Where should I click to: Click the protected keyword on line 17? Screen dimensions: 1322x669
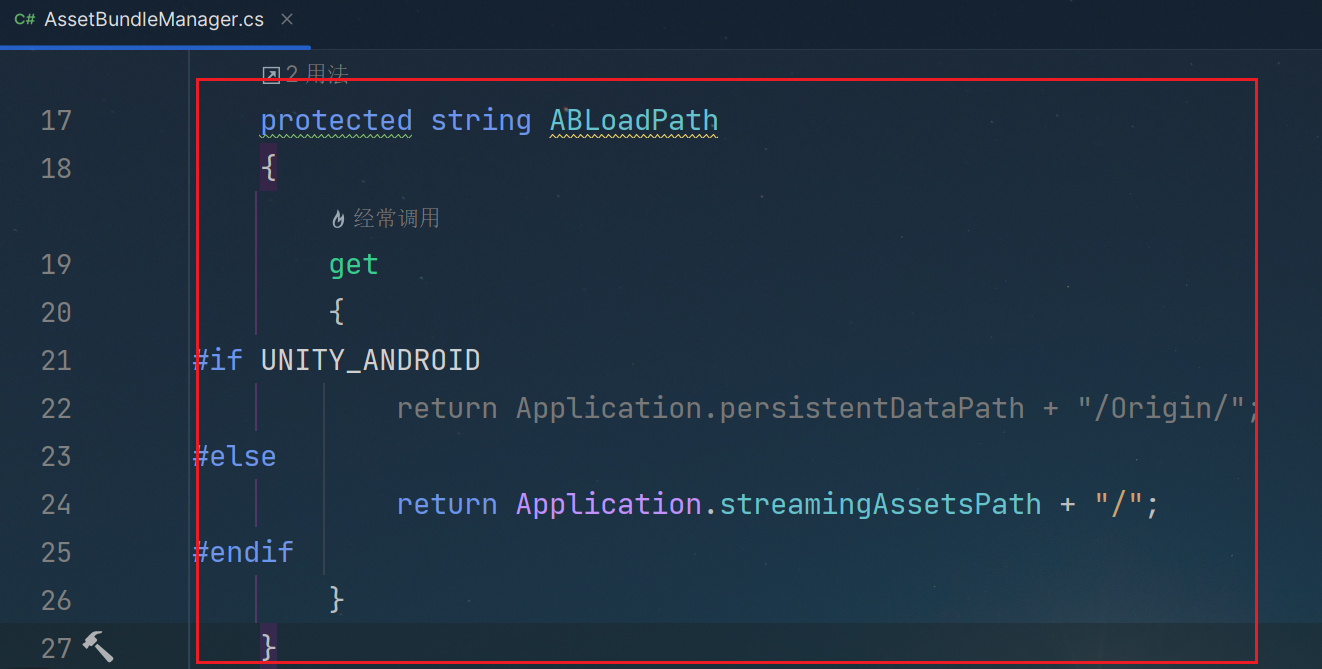[x=336, y=121]
